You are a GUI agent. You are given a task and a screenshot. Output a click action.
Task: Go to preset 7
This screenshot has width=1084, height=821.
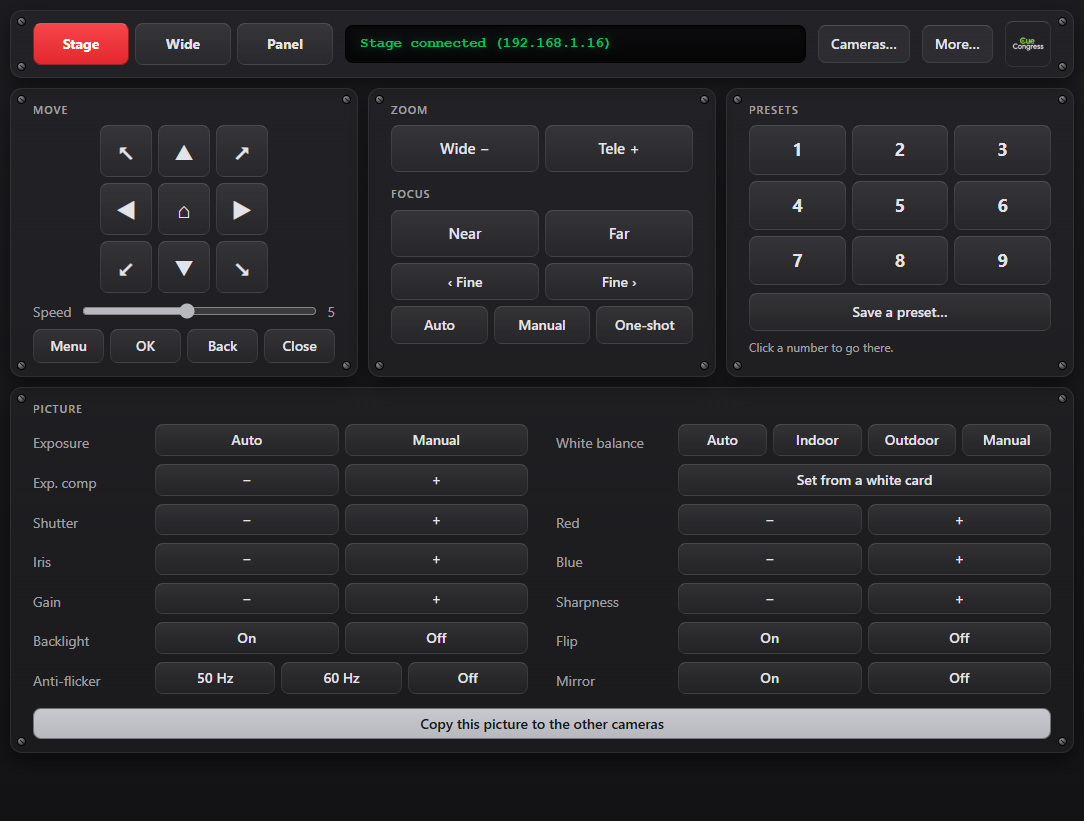(x=797, y=261)
